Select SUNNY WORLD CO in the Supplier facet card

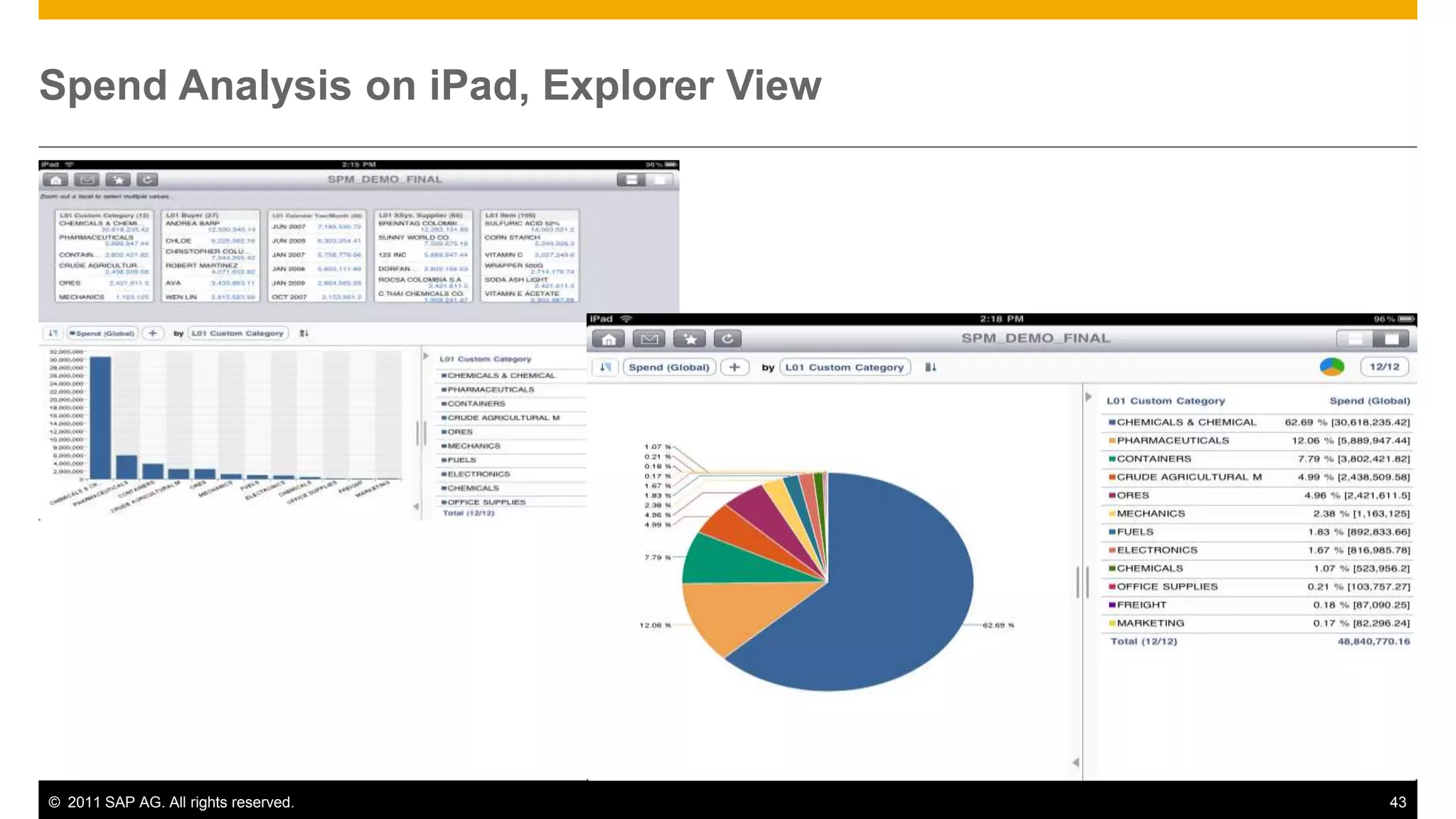click(x=423, y=240)
